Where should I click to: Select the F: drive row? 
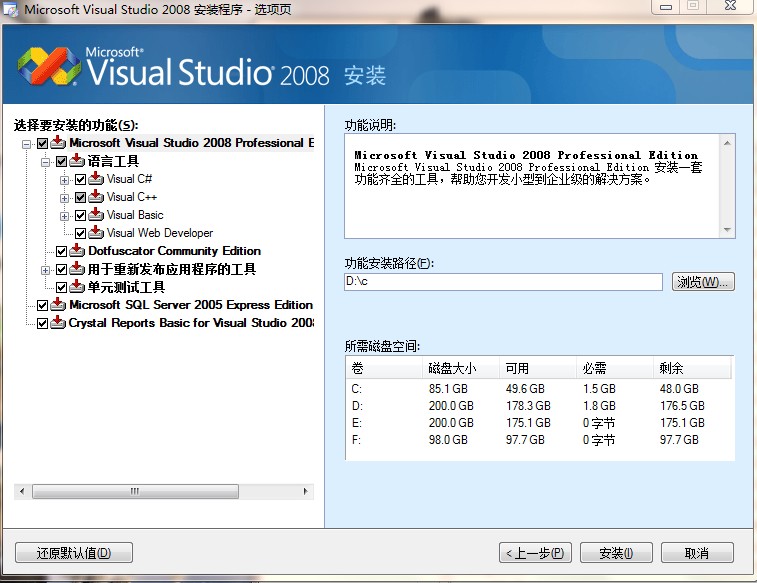(x=540, y=440)
